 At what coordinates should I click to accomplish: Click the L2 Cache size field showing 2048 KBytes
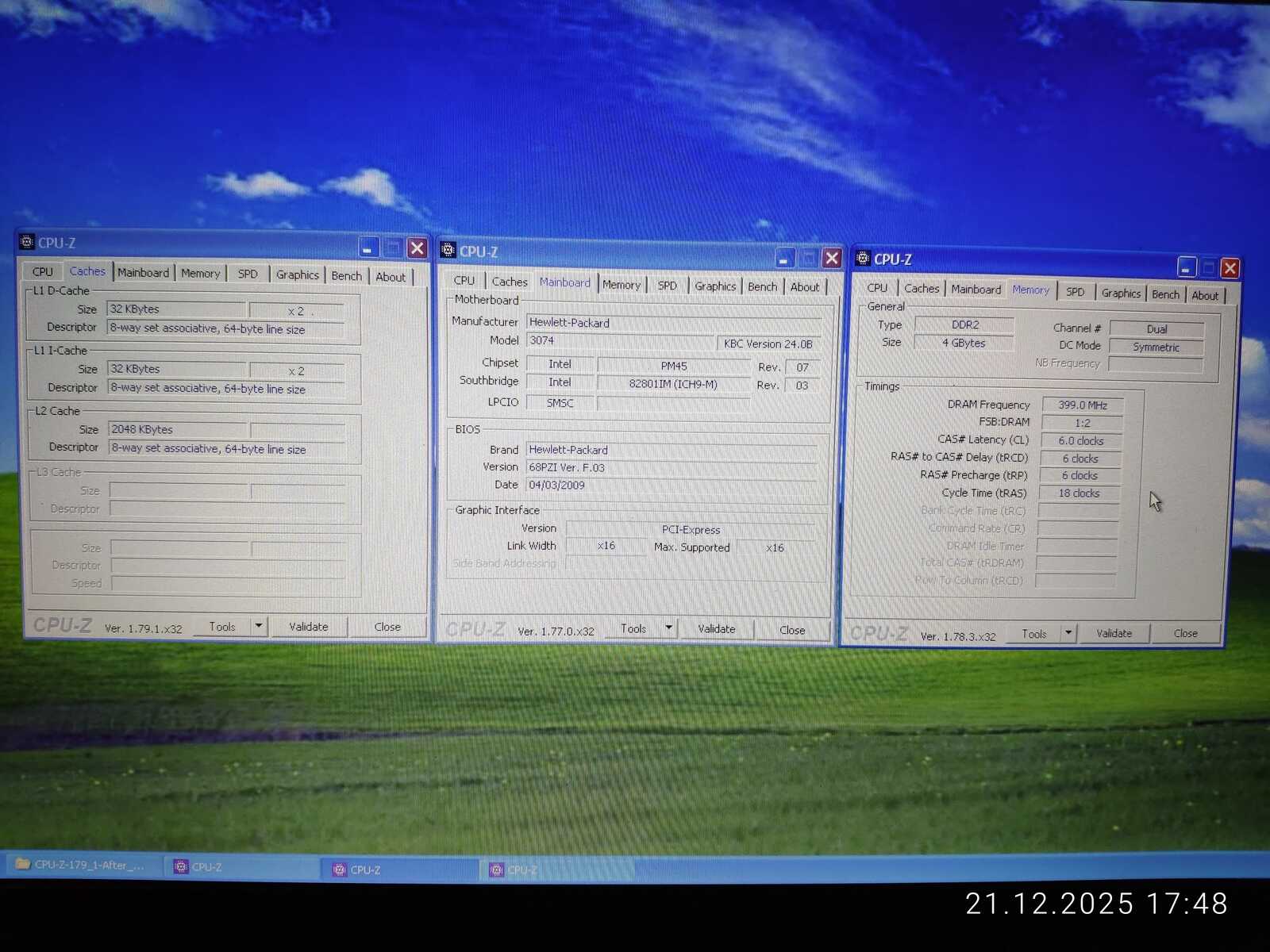(x=177, y=429)
